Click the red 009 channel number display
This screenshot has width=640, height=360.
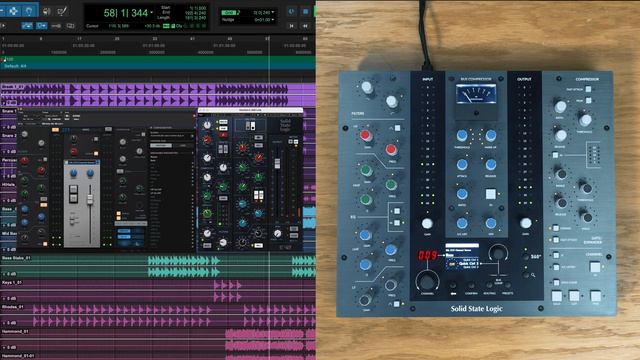tap(427, 256)
